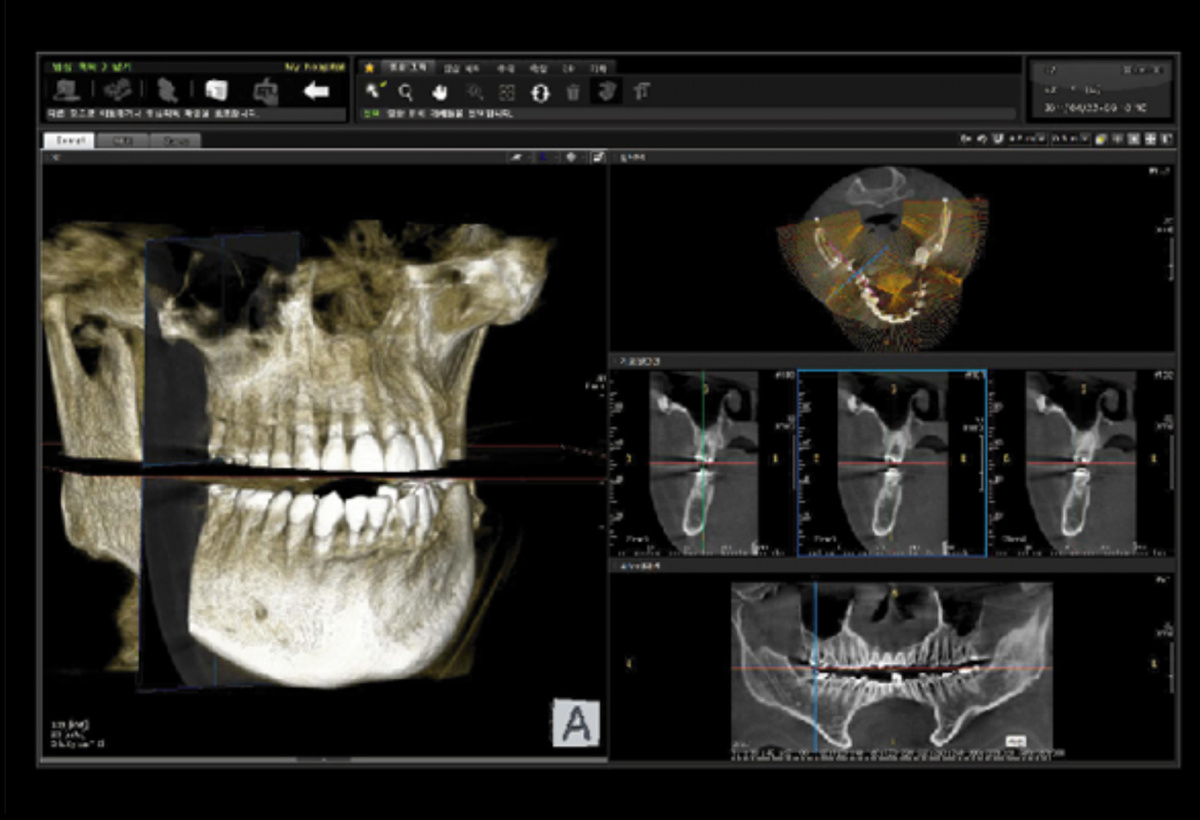Image resolution: width=1200 pixels, height=820 pixels.
Task: Click the grid layout icon in toolbar
Action: point(507,92)
